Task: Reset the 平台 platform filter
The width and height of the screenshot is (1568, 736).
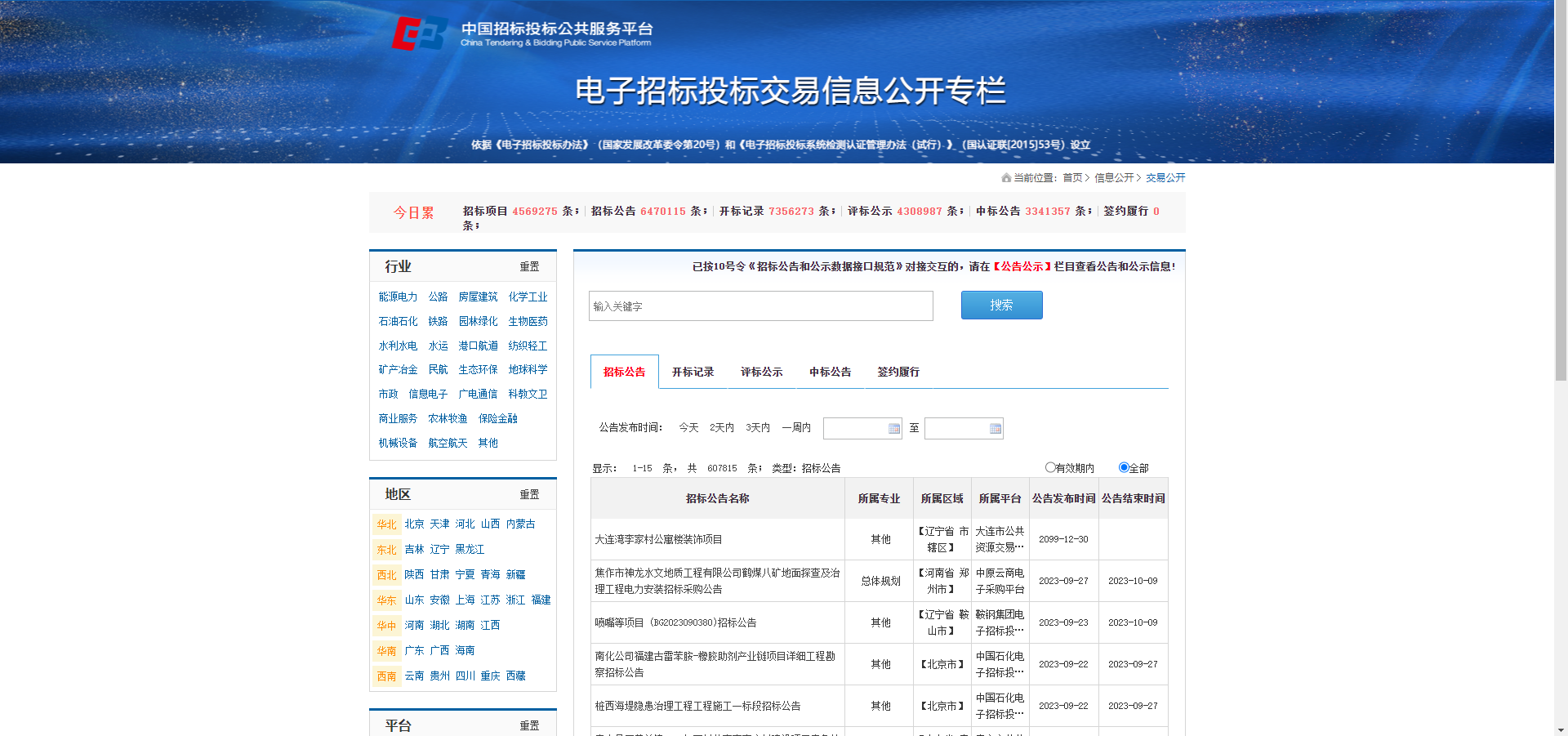Action: (529, 725)
